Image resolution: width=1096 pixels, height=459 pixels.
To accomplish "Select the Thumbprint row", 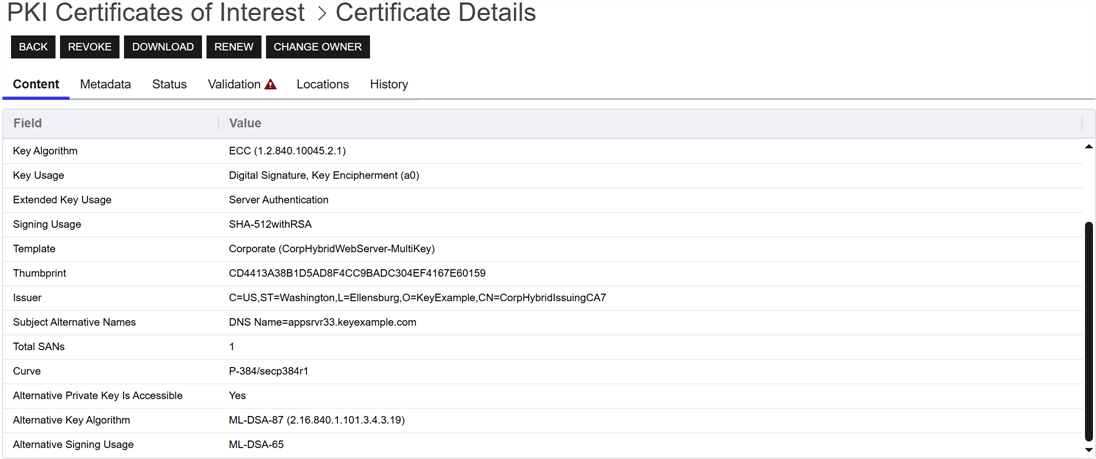I will coord(40,273).
